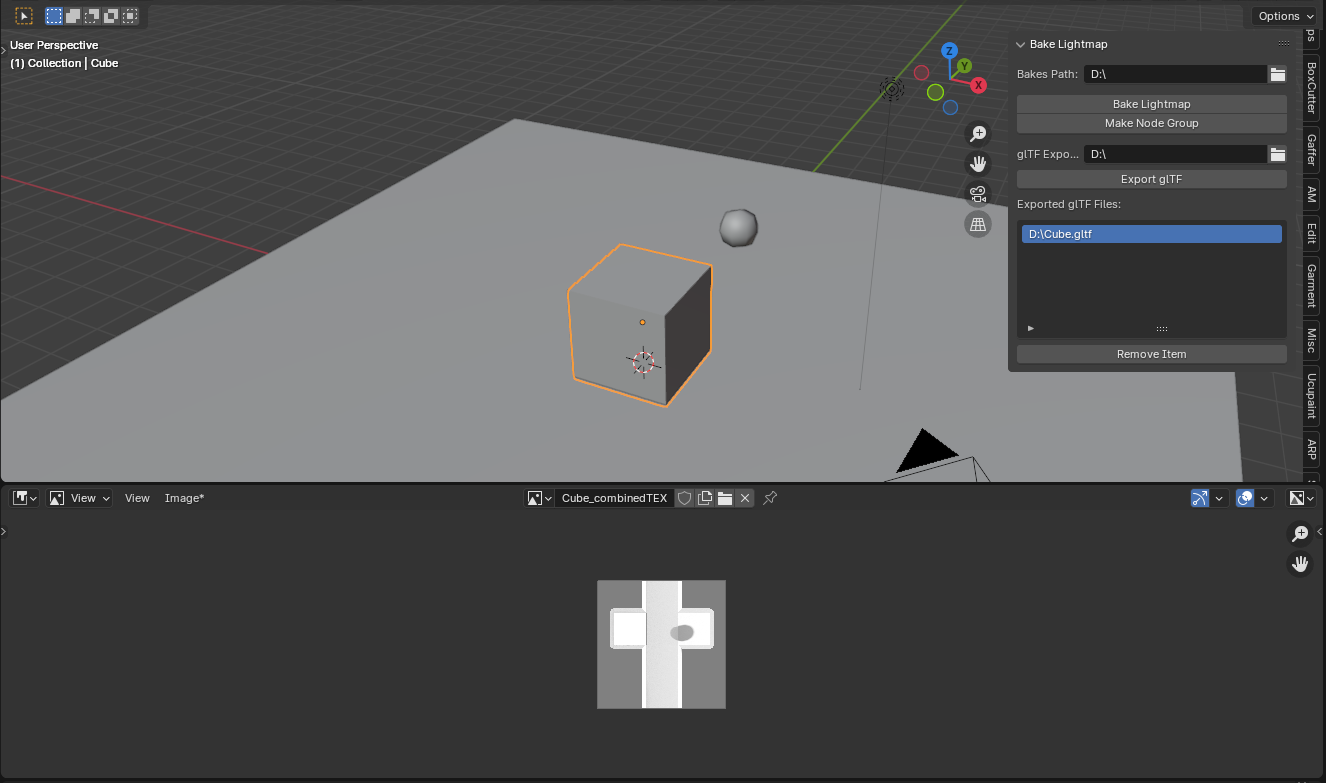Toggle fake user shield for Cube_combinedTEX
Screen dimensions: 1326x783
(x=685, y=498)
